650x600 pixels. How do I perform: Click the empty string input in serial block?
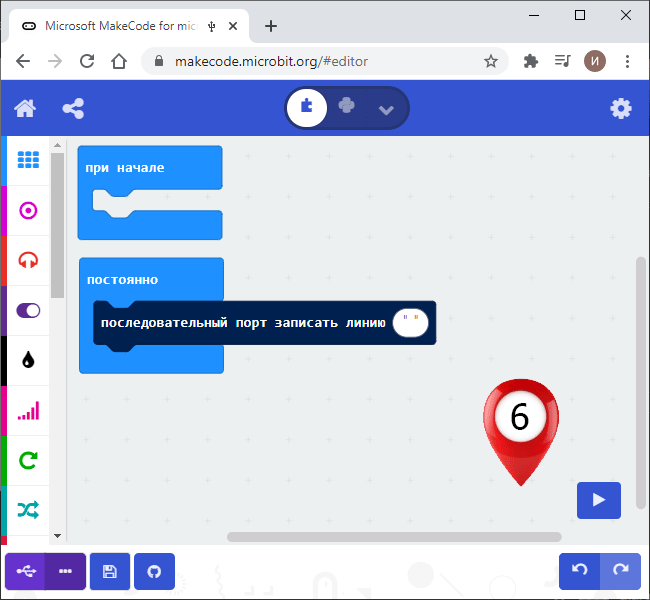click(x=410, y=323)
